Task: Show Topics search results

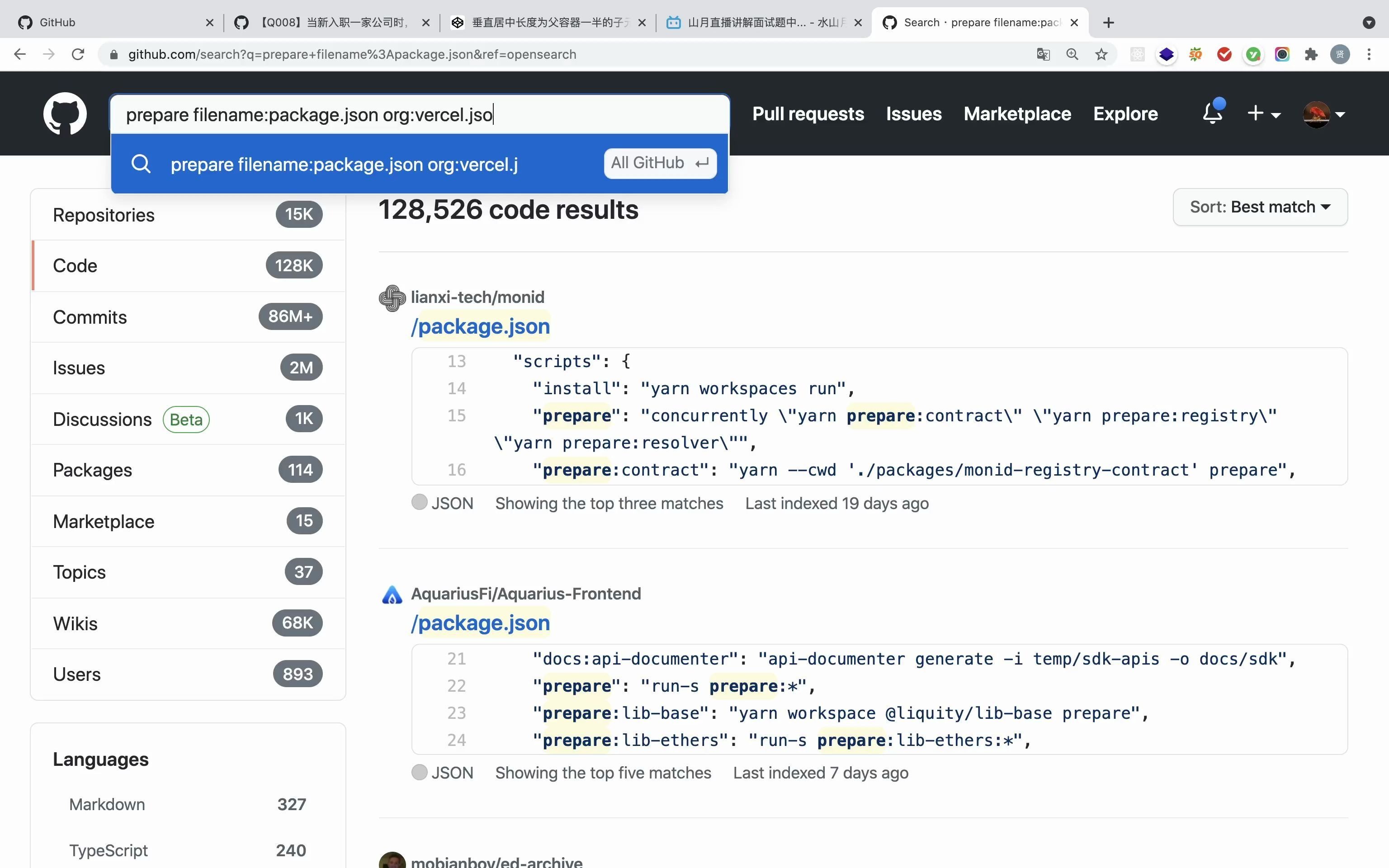Action: pyautogui.click(x=188, y=572)
